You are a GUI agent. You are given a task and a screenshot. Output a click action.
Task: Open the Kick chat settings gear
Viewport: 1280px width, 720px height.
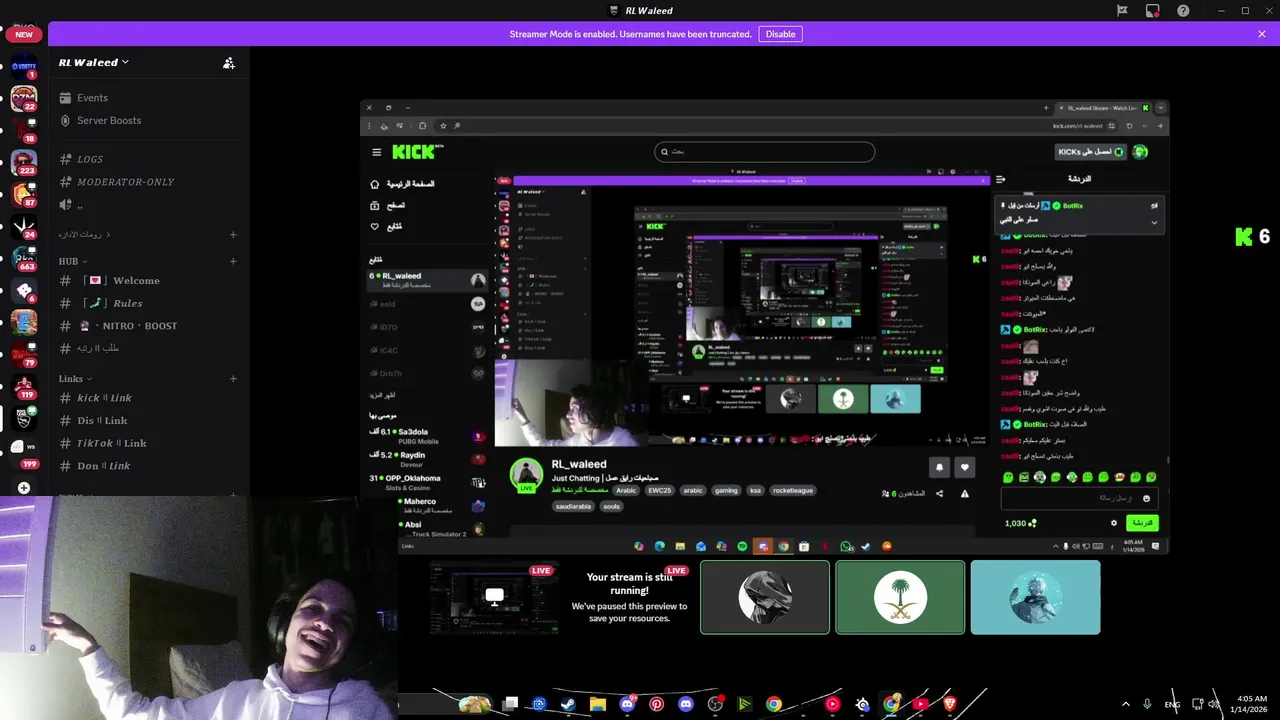tap(1114, 523)
